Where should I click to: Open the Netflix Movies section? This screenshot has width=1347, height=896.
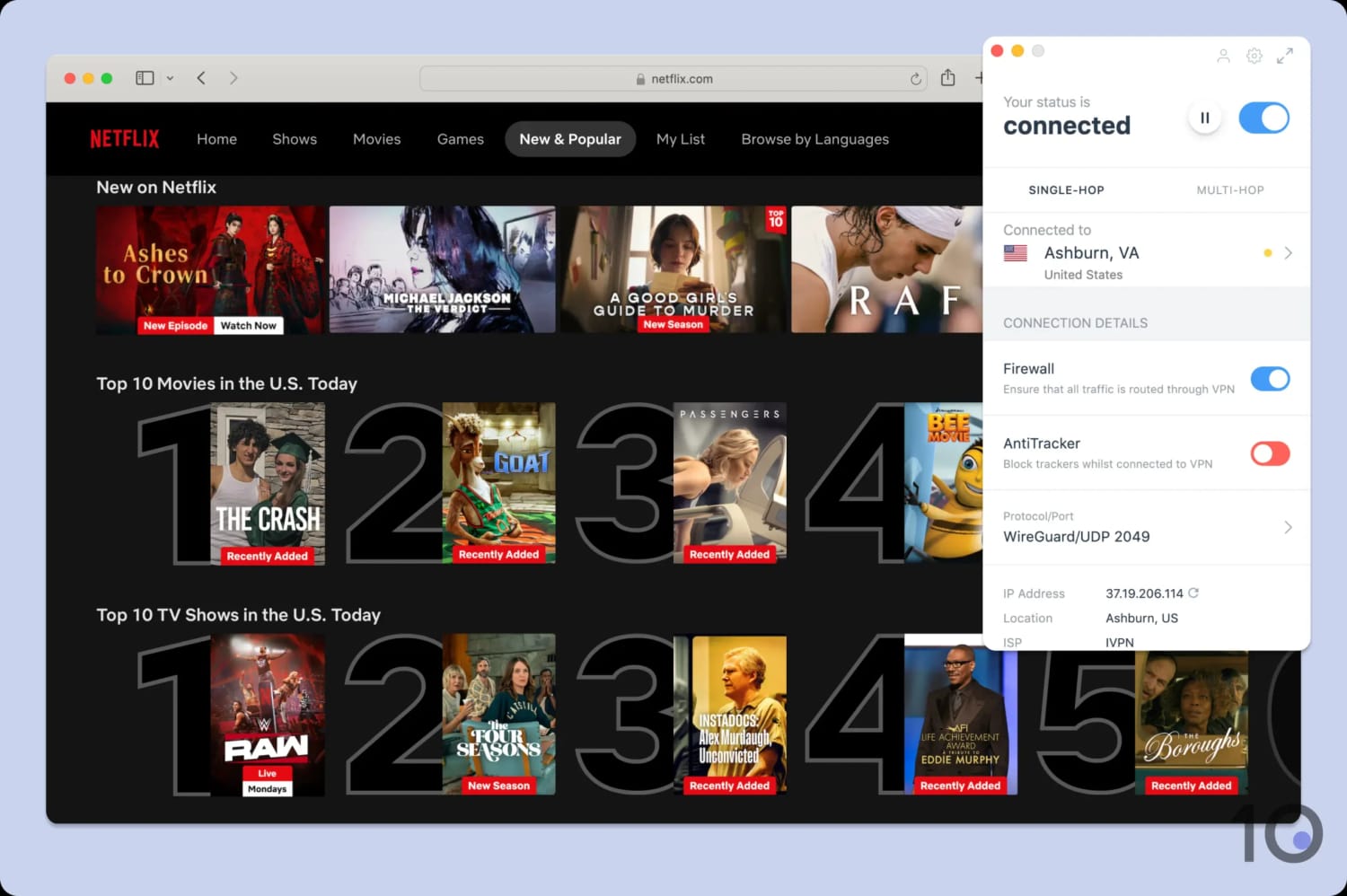[x=377, y=139]
